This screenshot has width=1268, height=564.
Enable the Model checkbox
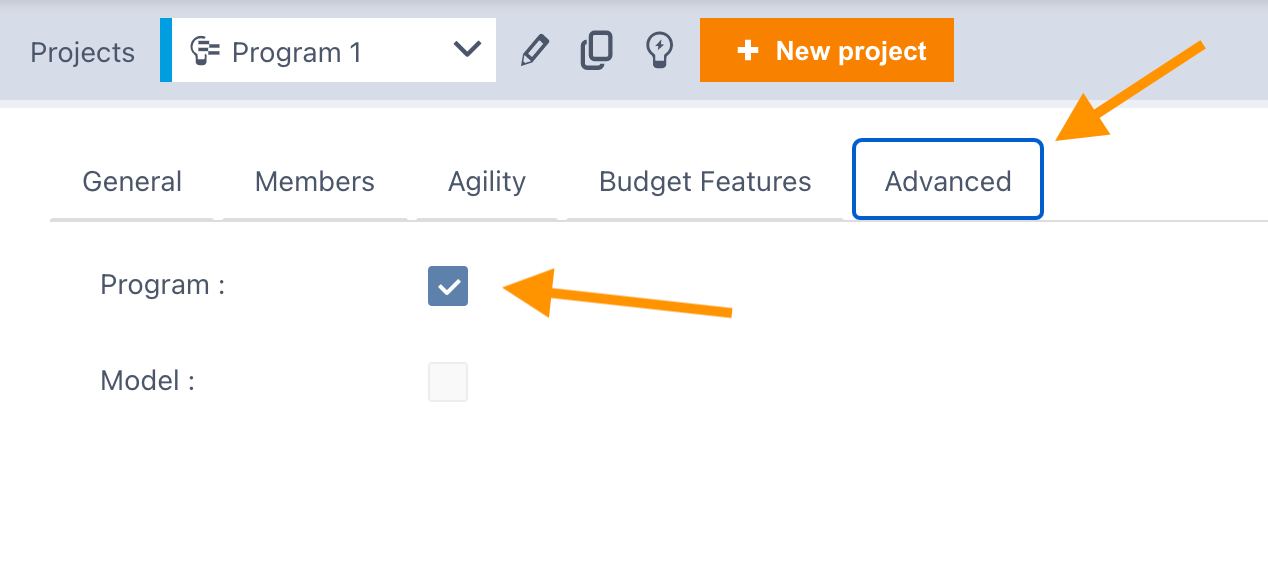point(448,382)
